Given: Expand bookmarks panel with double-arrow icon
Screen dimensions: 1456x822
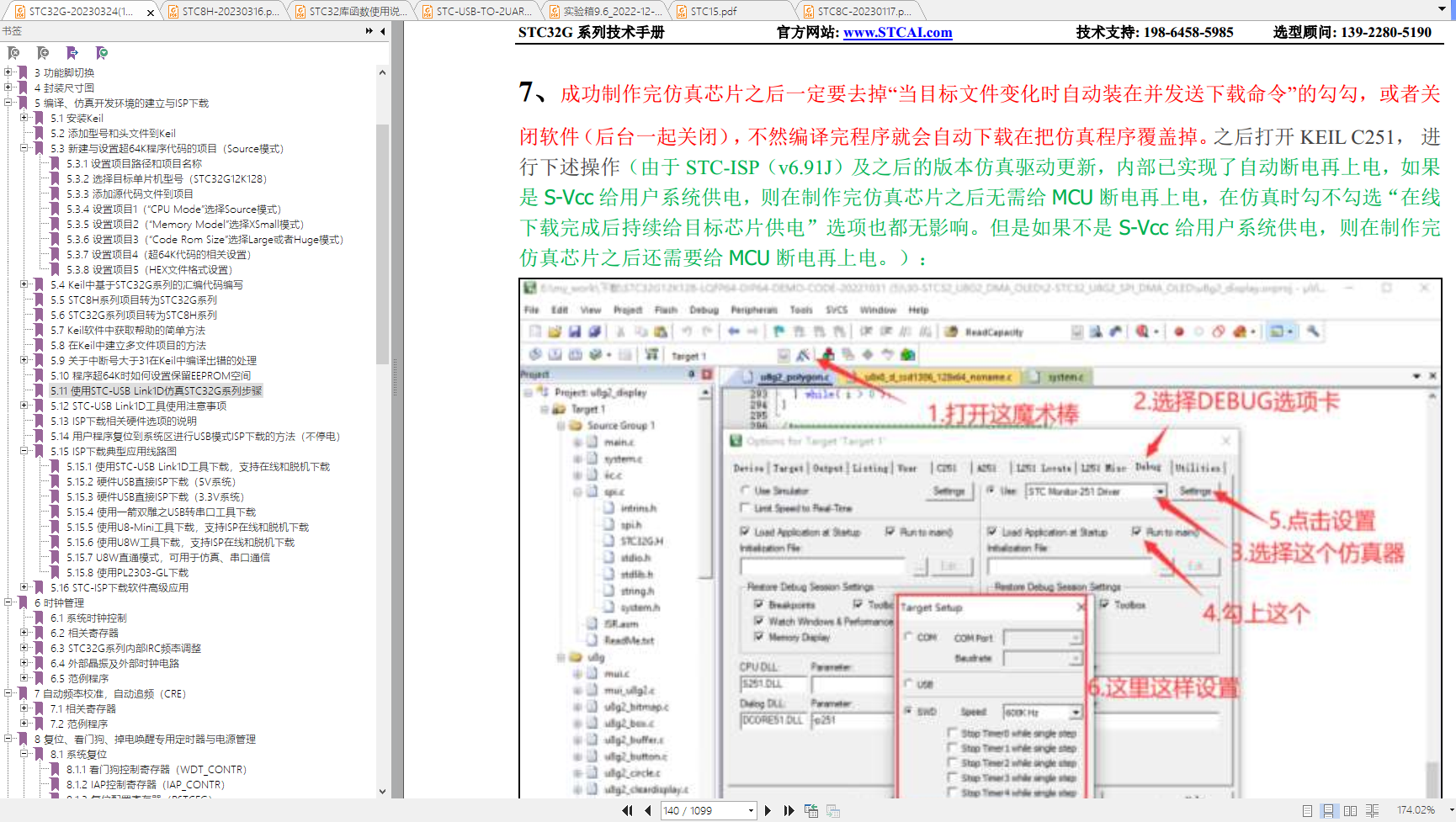Looking at the screenshot, I should pyautogui.click(x=369, y=31).
